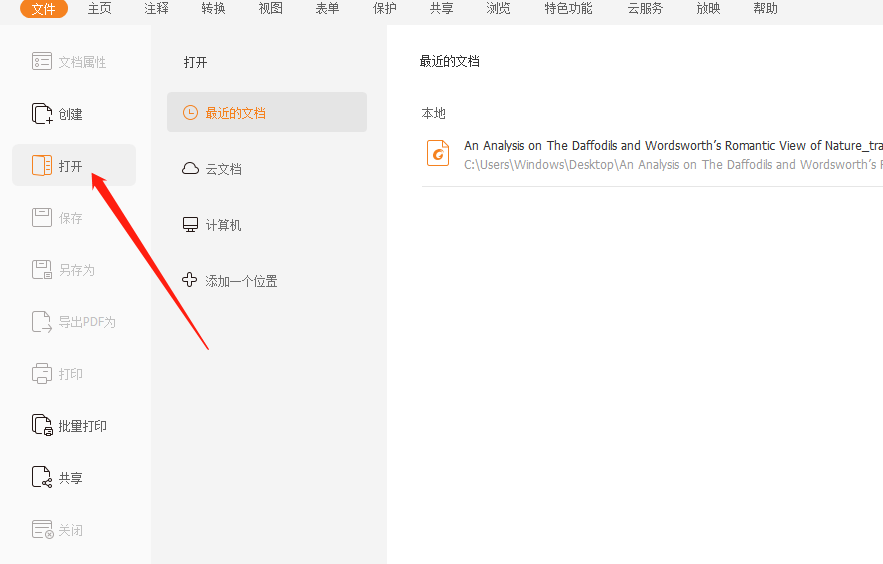Choose the 计算机 computer icon

pyautogui.click(x=190, y=225)
